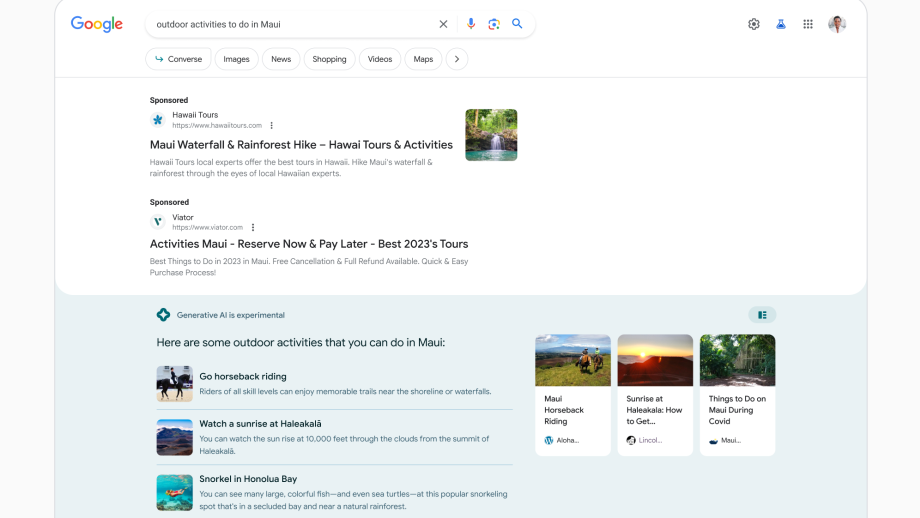Open Google apps grid
920x518 pixels.
point(808,24)
